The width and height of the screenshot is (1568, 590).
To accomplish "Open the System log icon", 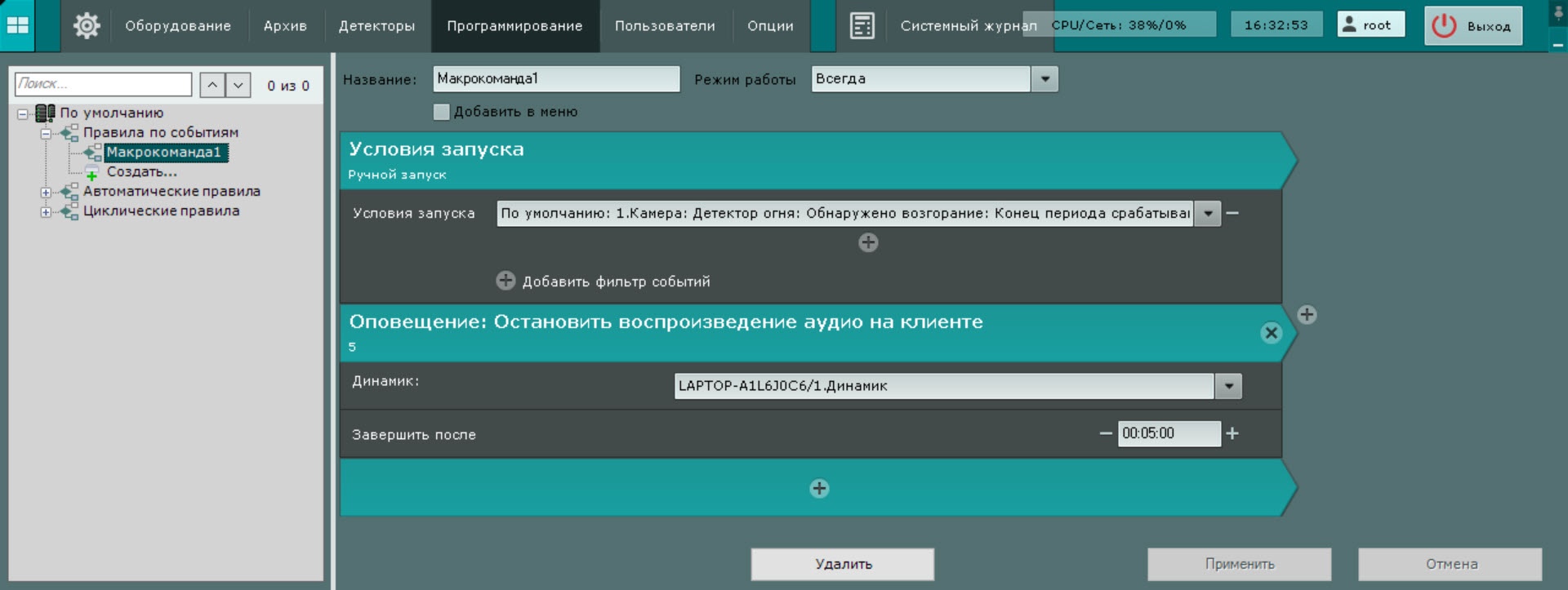I will click(862, 25).
